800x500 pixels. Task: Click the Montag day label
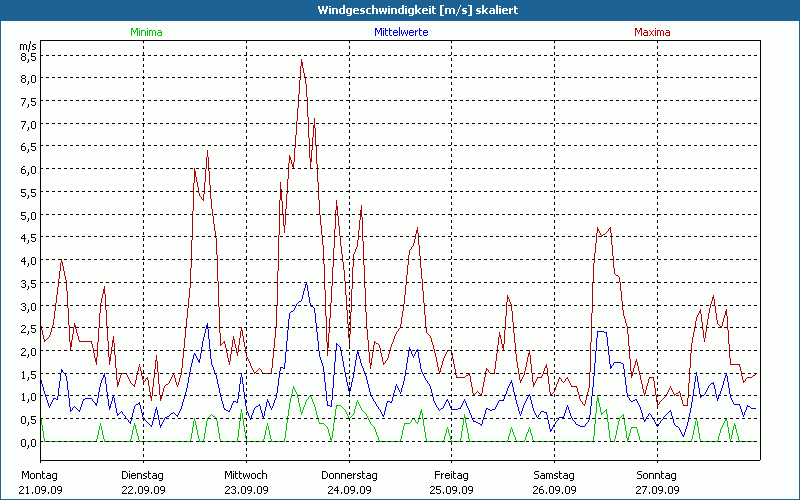tap(39, 476)
